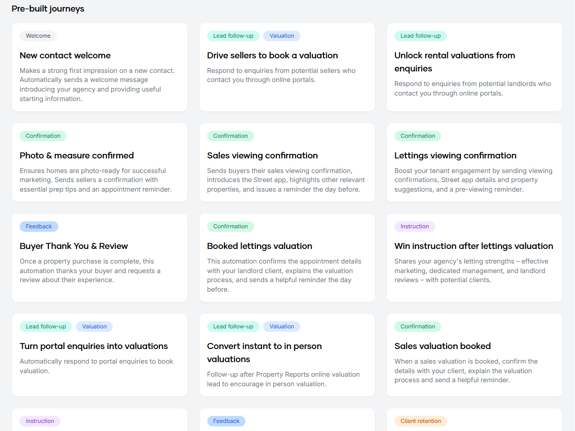This screenshot has width=575, height=431.
Task: Click Confirmation tag on Sales valuation booked card
Action: coord(418,326)
